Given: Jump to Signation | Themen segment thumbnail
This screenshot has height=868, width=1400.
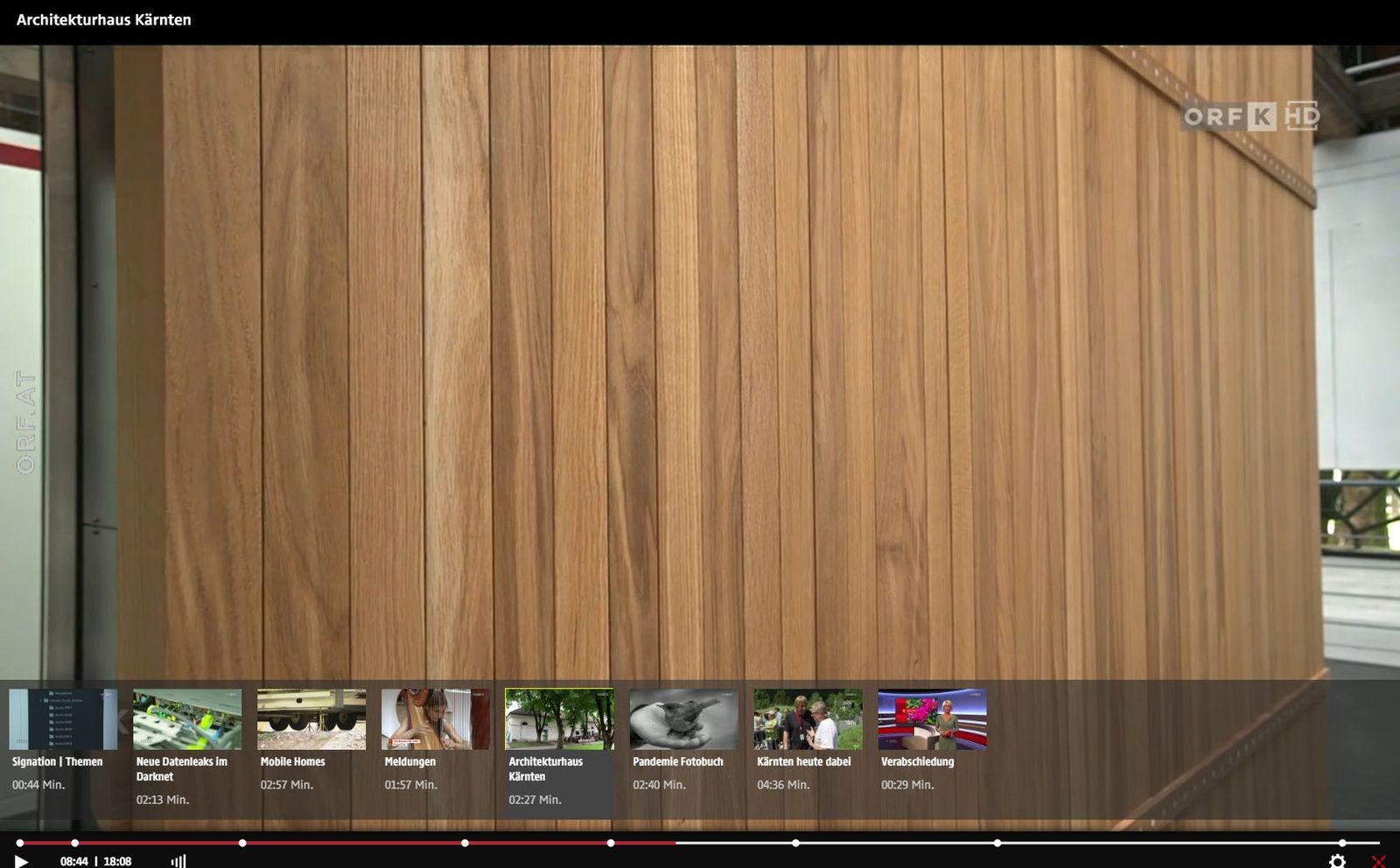Looking at the screenshot, I should (x=63, y=719).
